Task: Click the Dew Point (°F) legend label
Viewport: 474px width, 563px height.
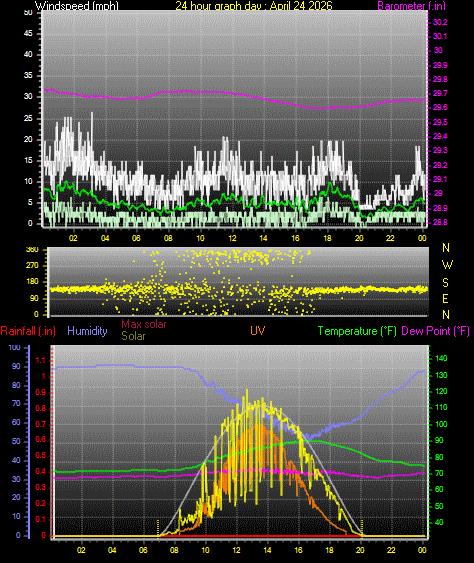Action: coord(435,331)
